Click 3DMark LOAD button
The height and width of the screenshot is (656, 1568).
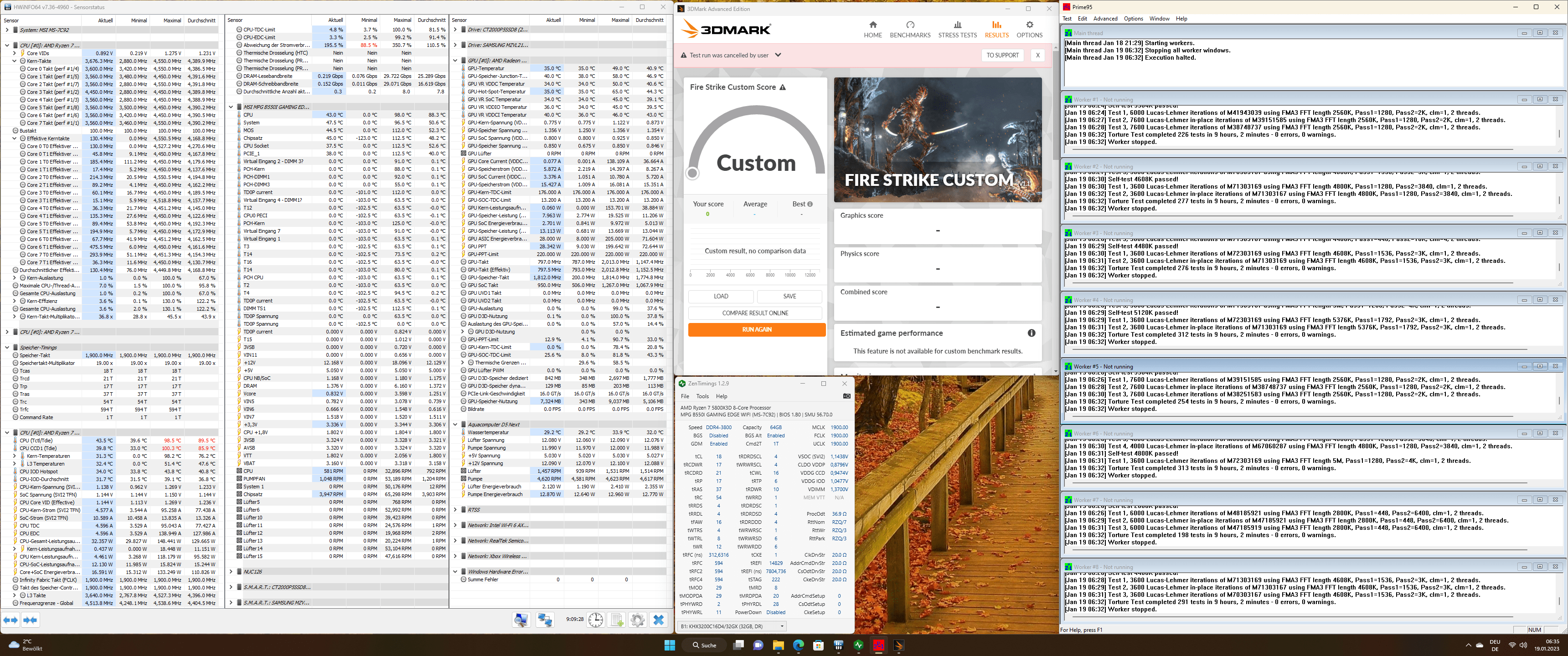point(721,297)
